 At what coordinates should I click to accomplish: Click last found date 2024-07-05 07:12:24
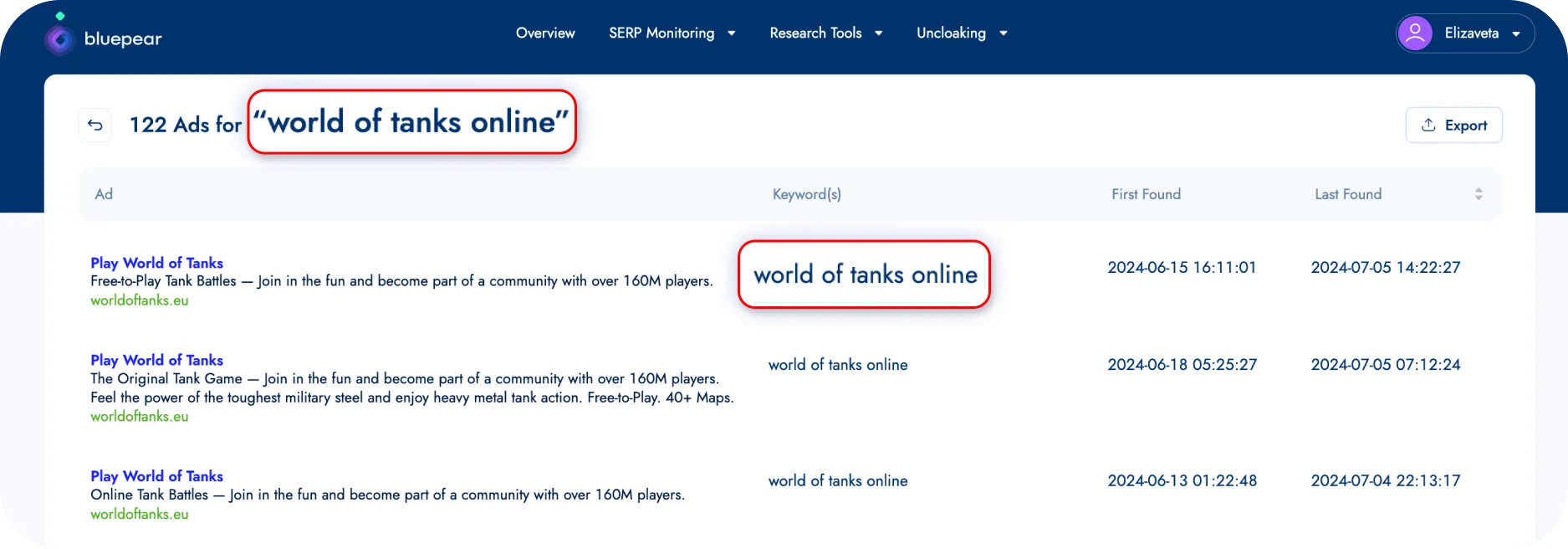(1386, 365)
